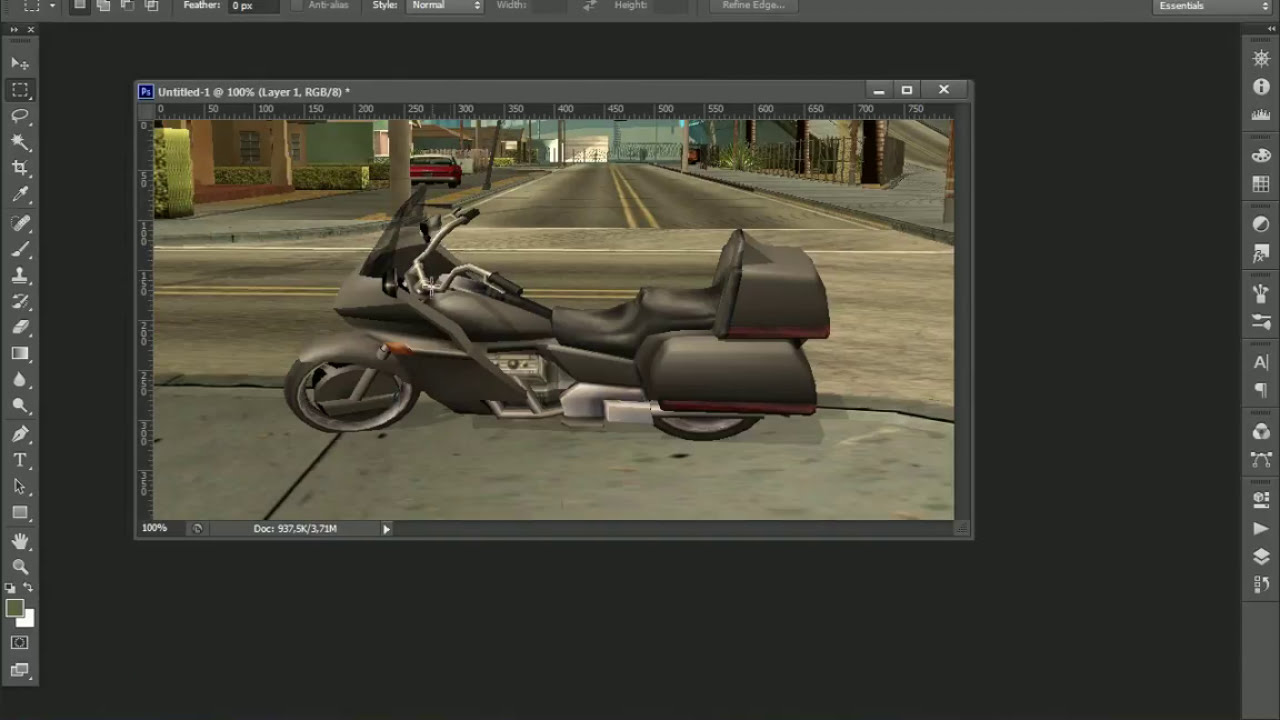Screen dimensions: 1280x720
Task: Expand the right dock panels arrow
Action: [x=1270, y=30]
